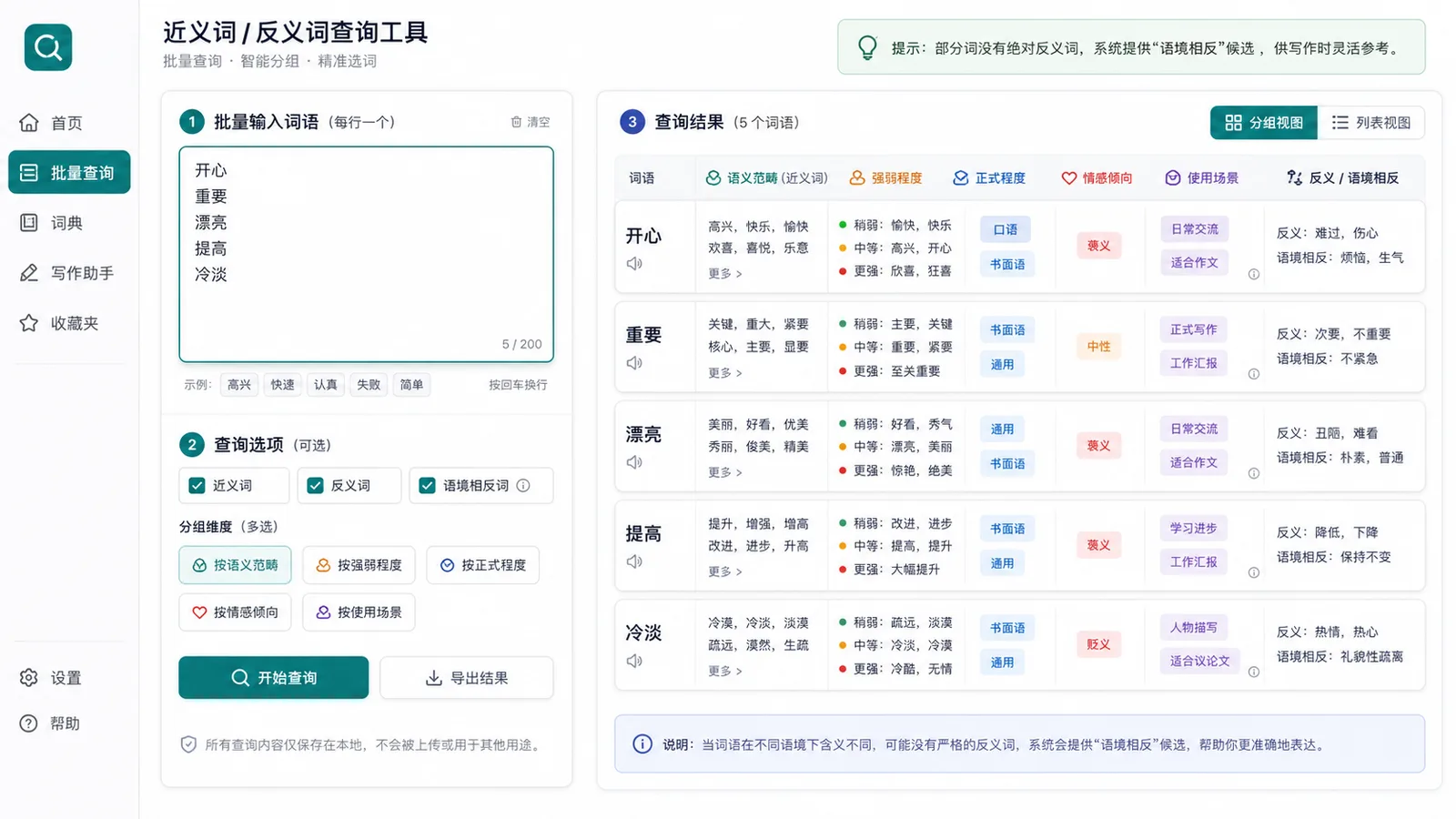Viewport: 1456px width, 819px height.
Task: Open 批量查询 in the sidebar
Action: click(69, 173)
